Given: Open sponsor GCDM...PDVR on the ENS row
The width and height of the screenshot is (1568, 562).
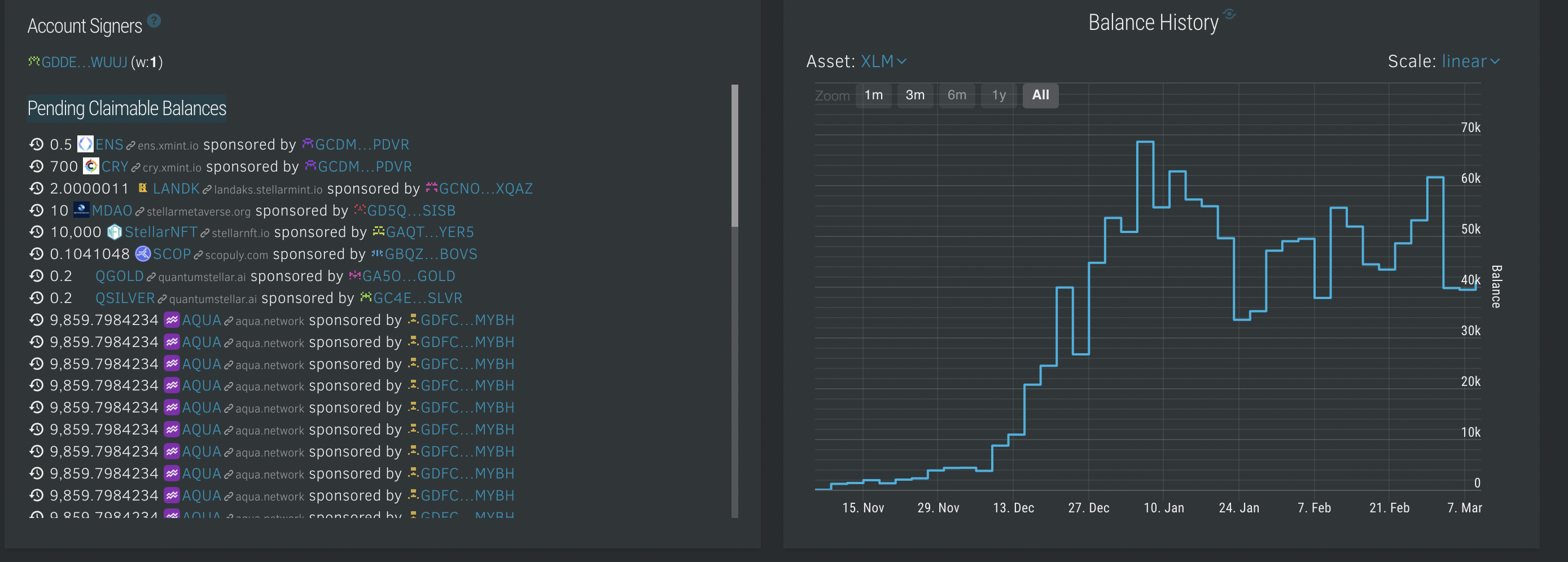Looking at the screenshot, I should [x=362, y=144].
